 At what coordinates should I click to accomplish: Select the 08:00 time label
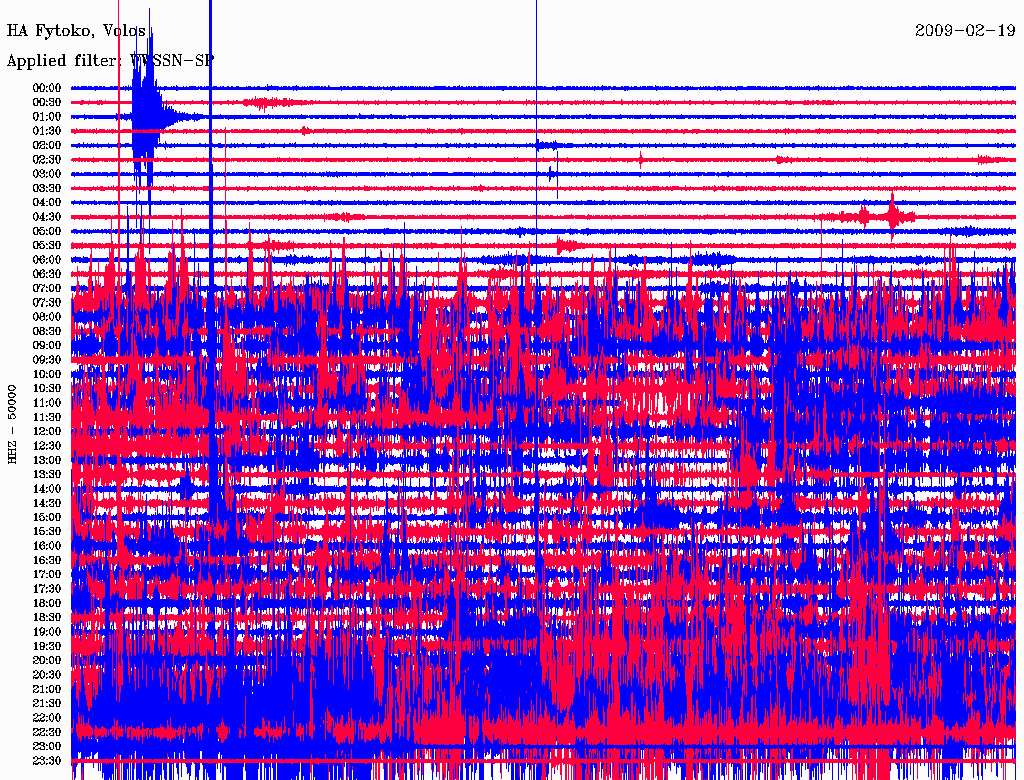point(47,317)
